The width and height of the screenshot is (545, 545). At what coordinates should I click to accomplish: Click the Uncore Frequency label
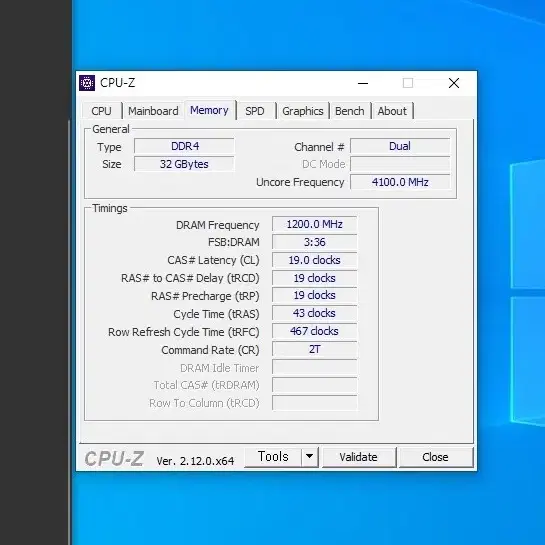pyautogui.click(x=300, y=182)
